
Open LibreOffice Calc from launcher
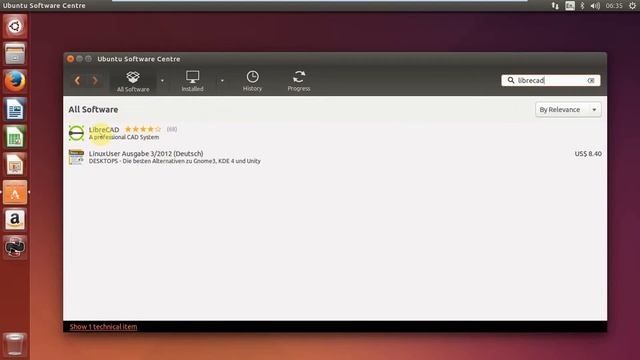[15, 137]
